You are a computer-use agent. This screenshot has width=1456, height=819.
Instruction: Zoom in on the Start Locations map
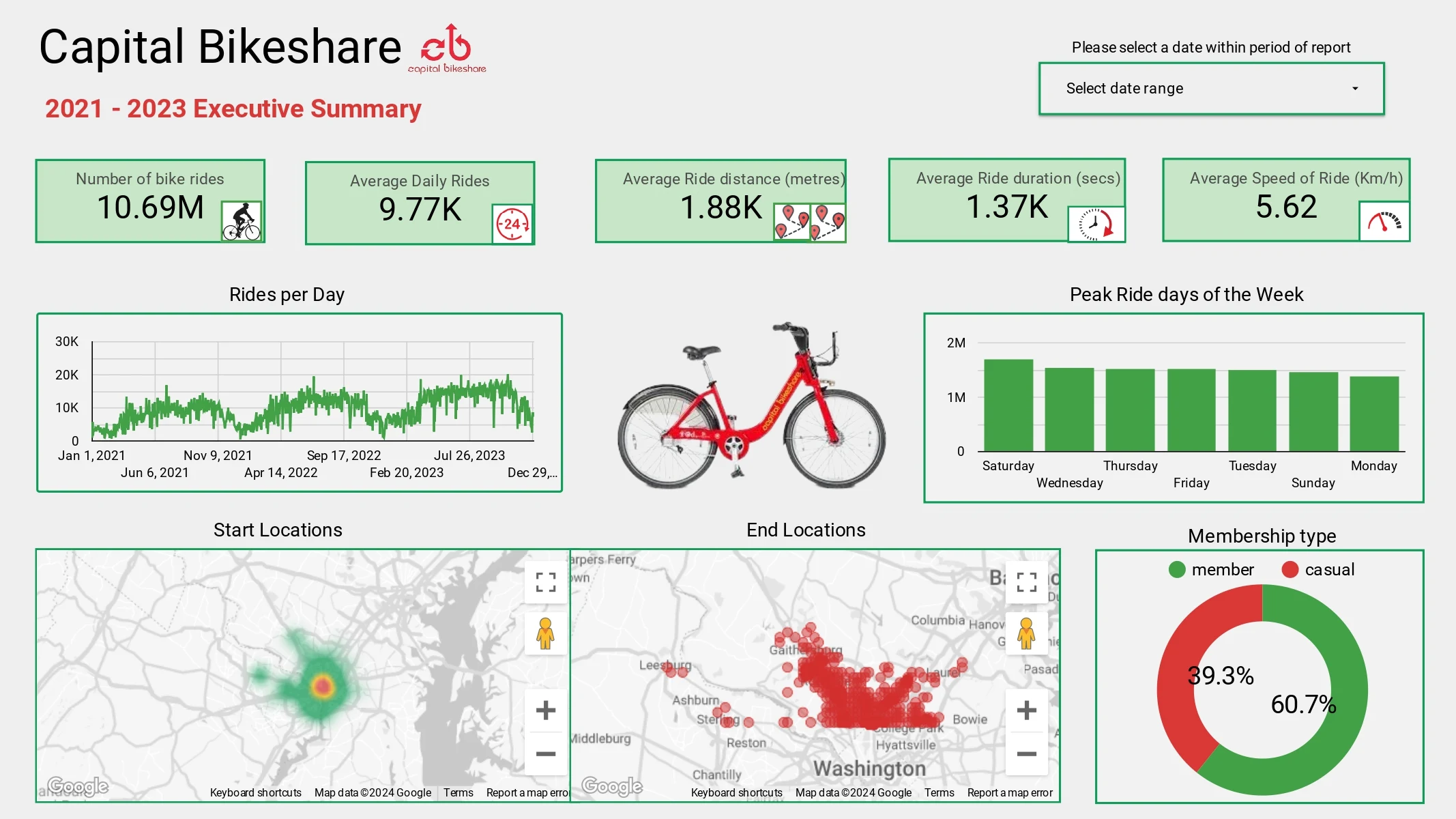click(546, 710)
